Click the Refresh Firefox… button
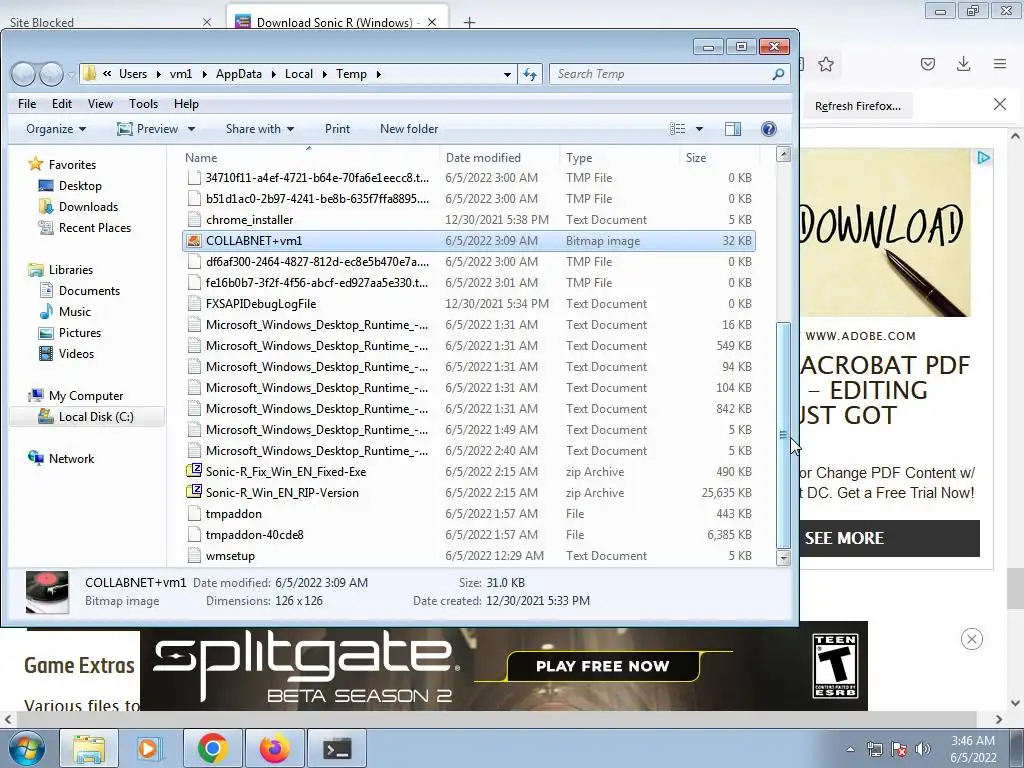The width and height of the screenshot is (1024, 768). (857, 106)
